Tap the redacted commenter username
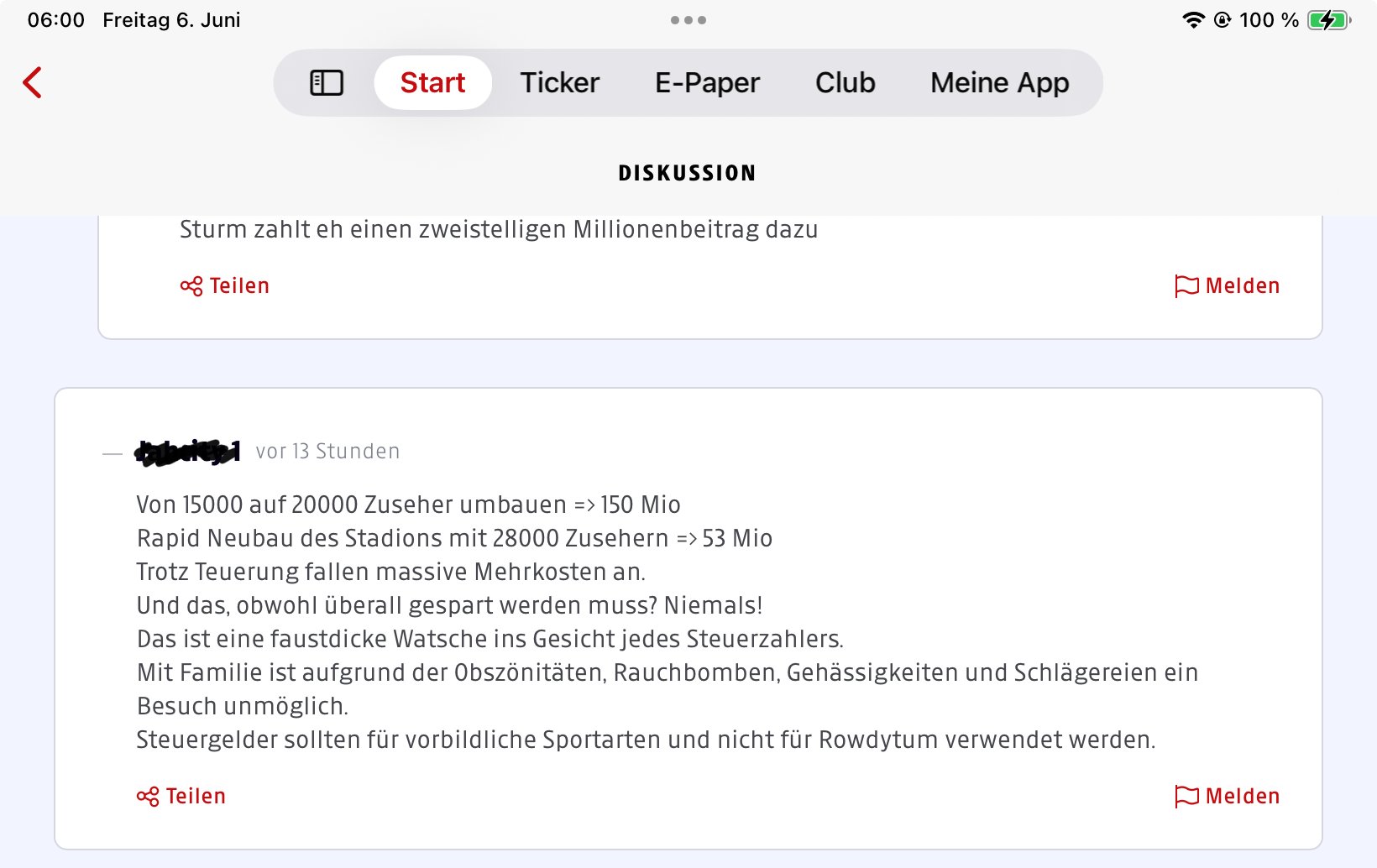 (188, 452)
